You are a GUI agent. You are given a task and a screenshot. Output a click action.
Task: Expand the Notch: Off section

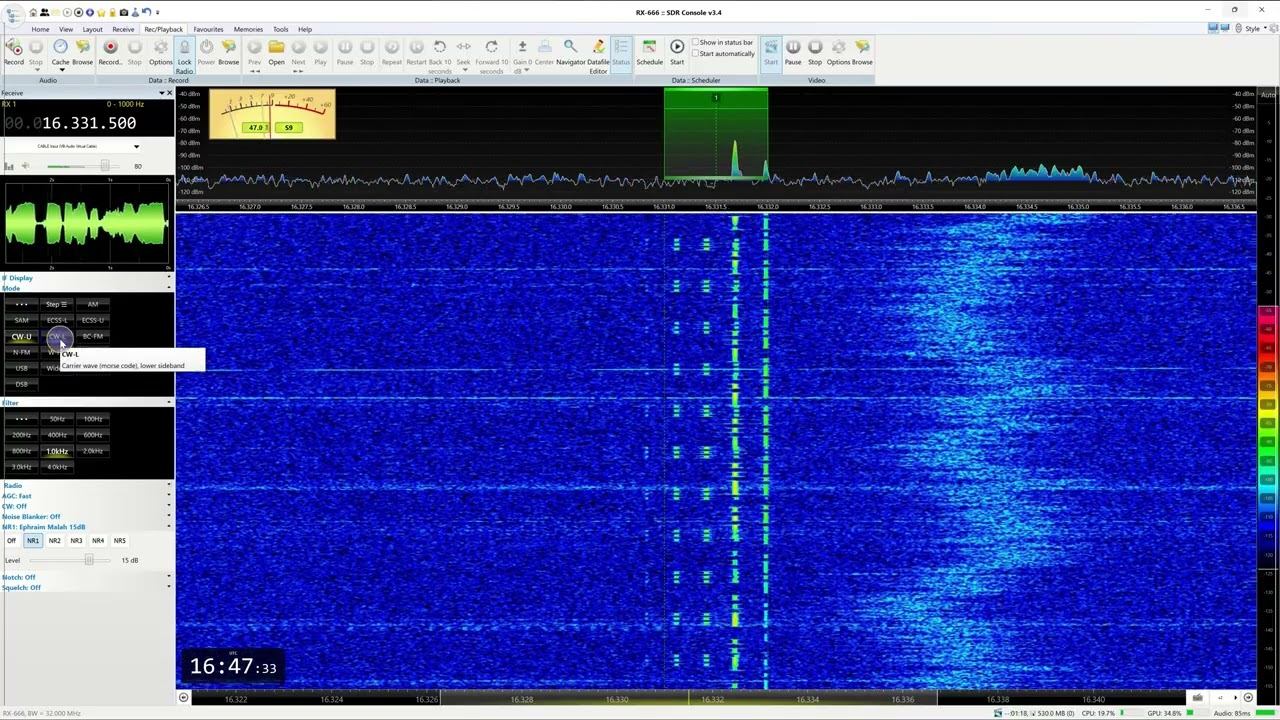click(x=85, y=577)
